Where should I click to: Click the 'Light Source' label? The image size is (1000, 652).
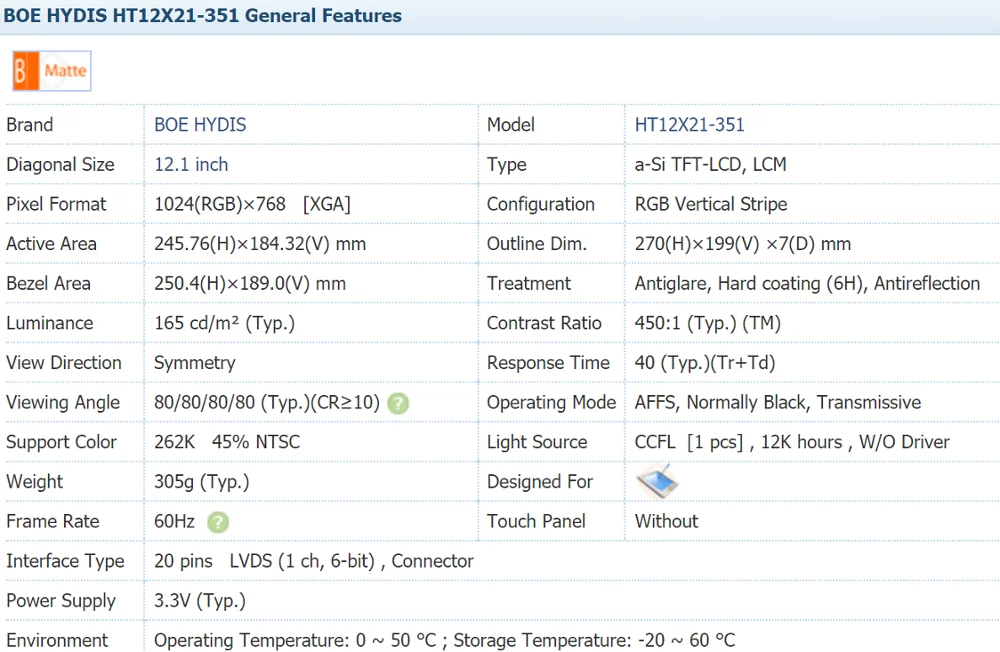click(537, 442)
